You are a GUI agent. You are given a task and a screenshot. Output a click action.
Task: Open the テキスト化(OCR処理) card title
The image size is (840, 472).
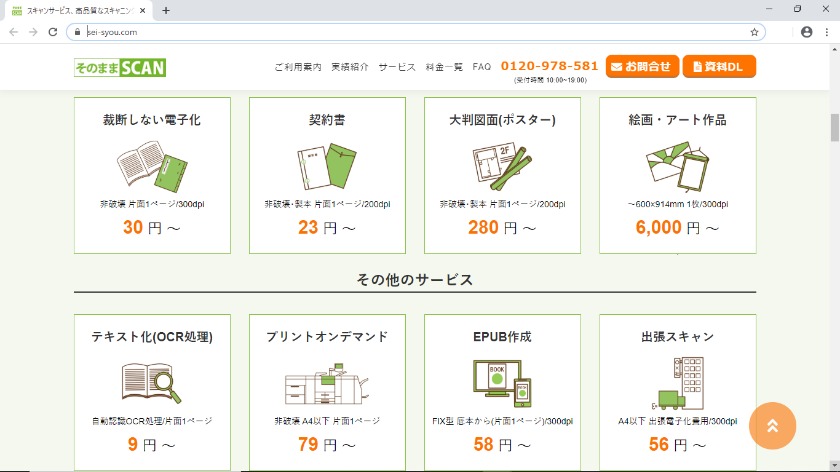point(152,336)
